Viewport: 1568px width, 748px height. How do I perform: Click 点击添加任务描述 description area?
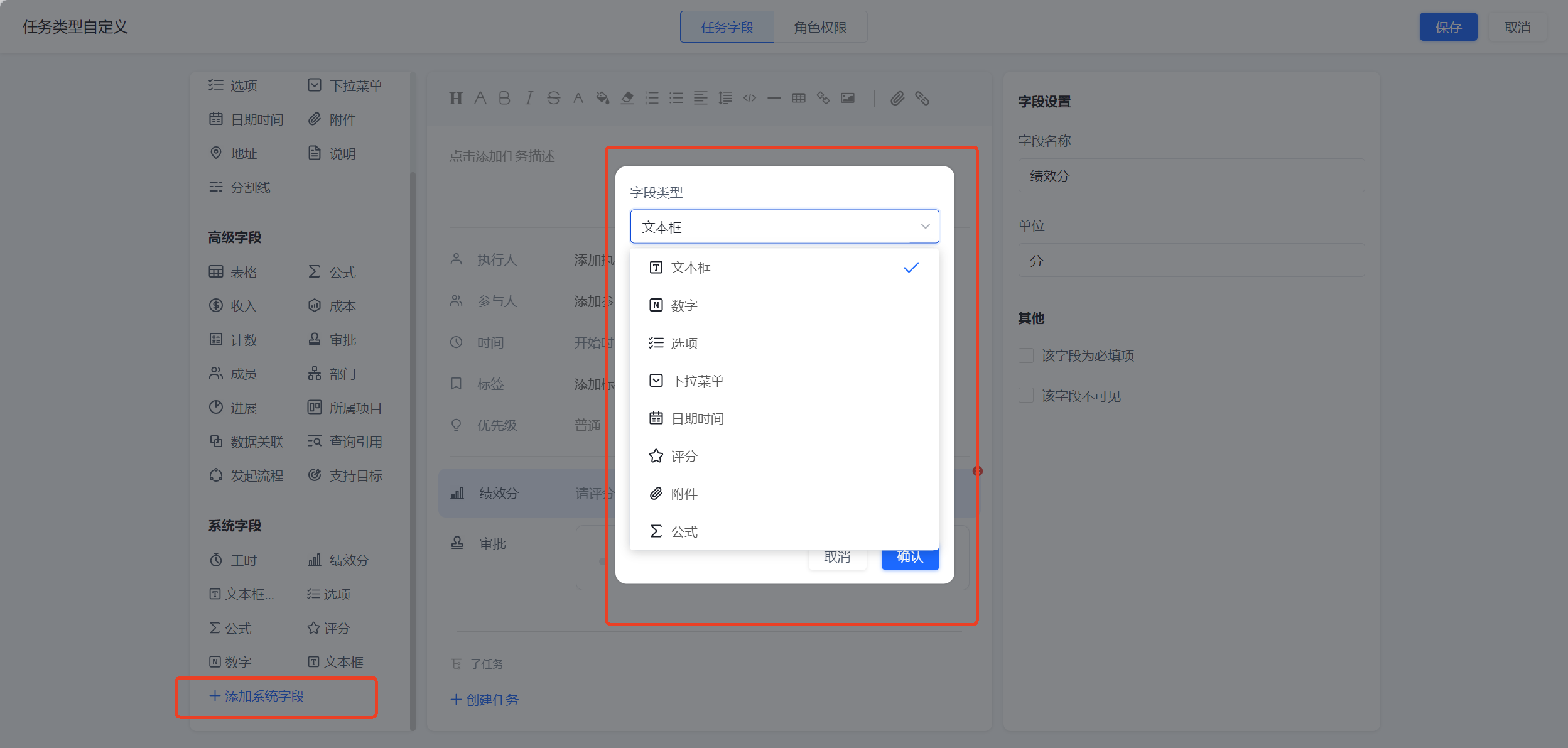pos(502,156)
